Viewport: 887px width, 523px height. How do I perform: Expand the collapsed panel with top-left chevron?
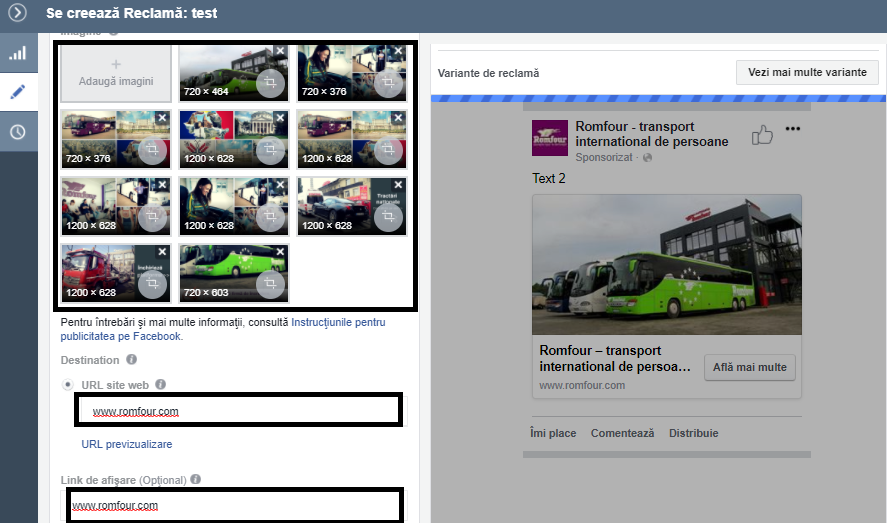(x=17, y=13)
